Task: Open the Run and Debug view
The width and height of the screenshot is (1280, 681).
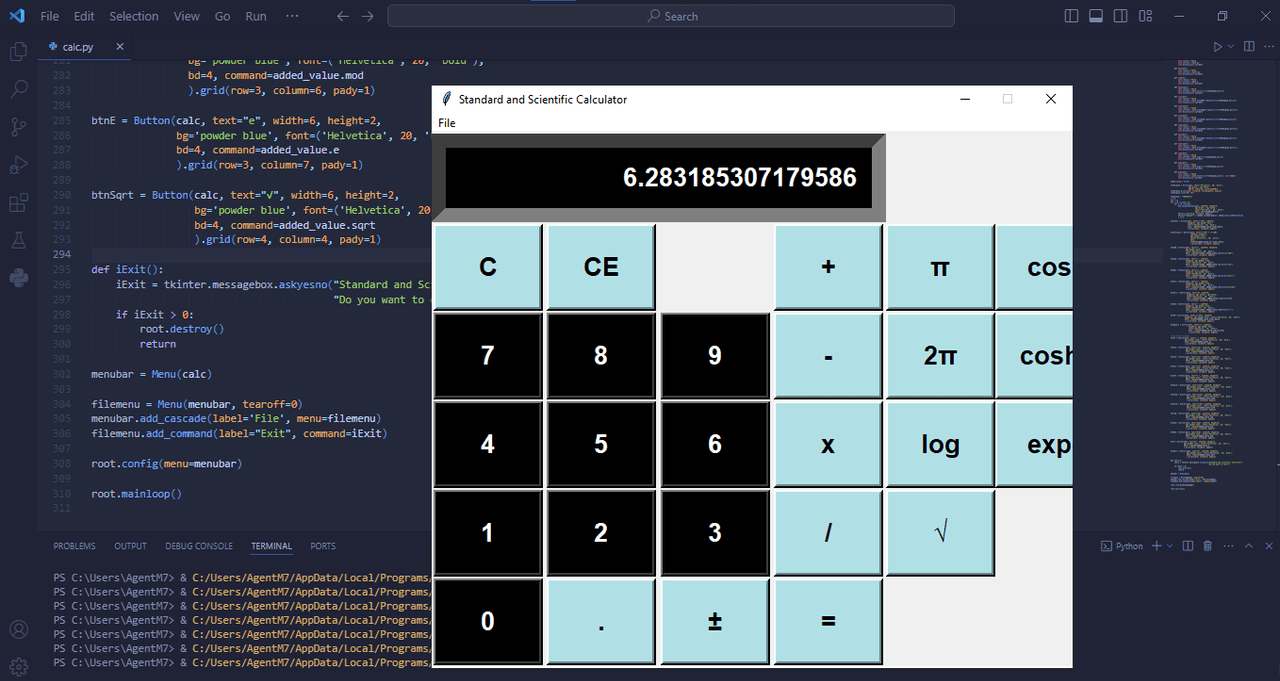Action: (18, 164)
